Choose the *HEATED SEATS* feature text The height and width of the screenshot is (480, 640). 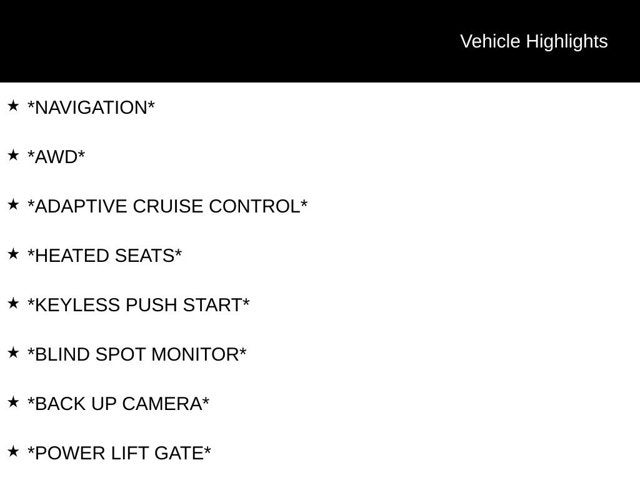[104, 256]
